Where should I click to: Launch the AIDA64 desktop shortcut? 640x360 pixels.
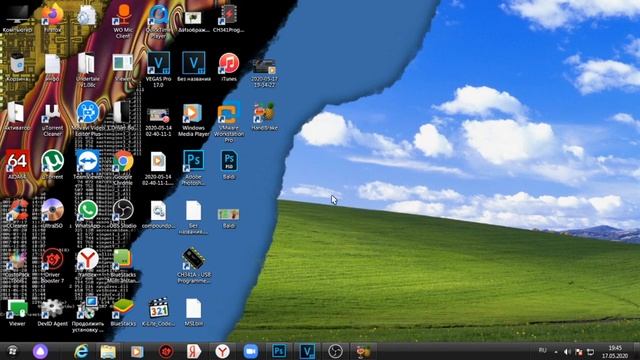[17, 165]
